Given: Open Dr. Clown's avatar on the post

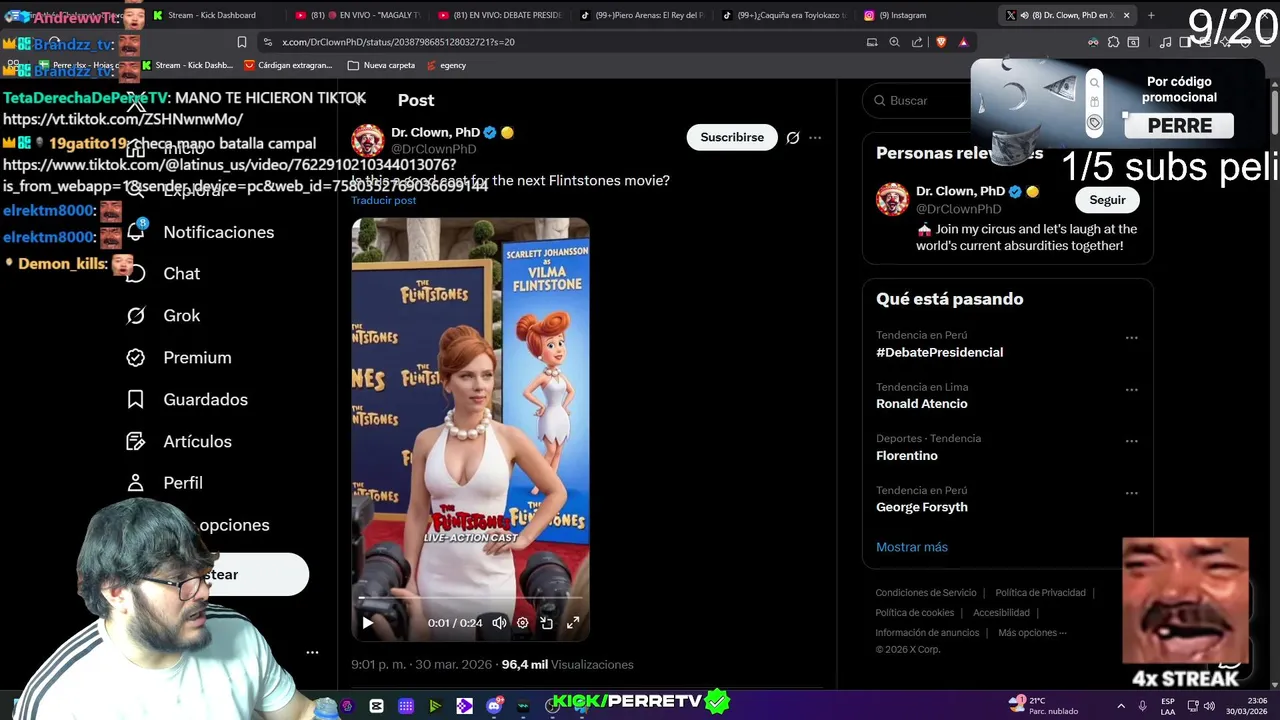Looking at the screenshot, I should (x=367, y=140).
